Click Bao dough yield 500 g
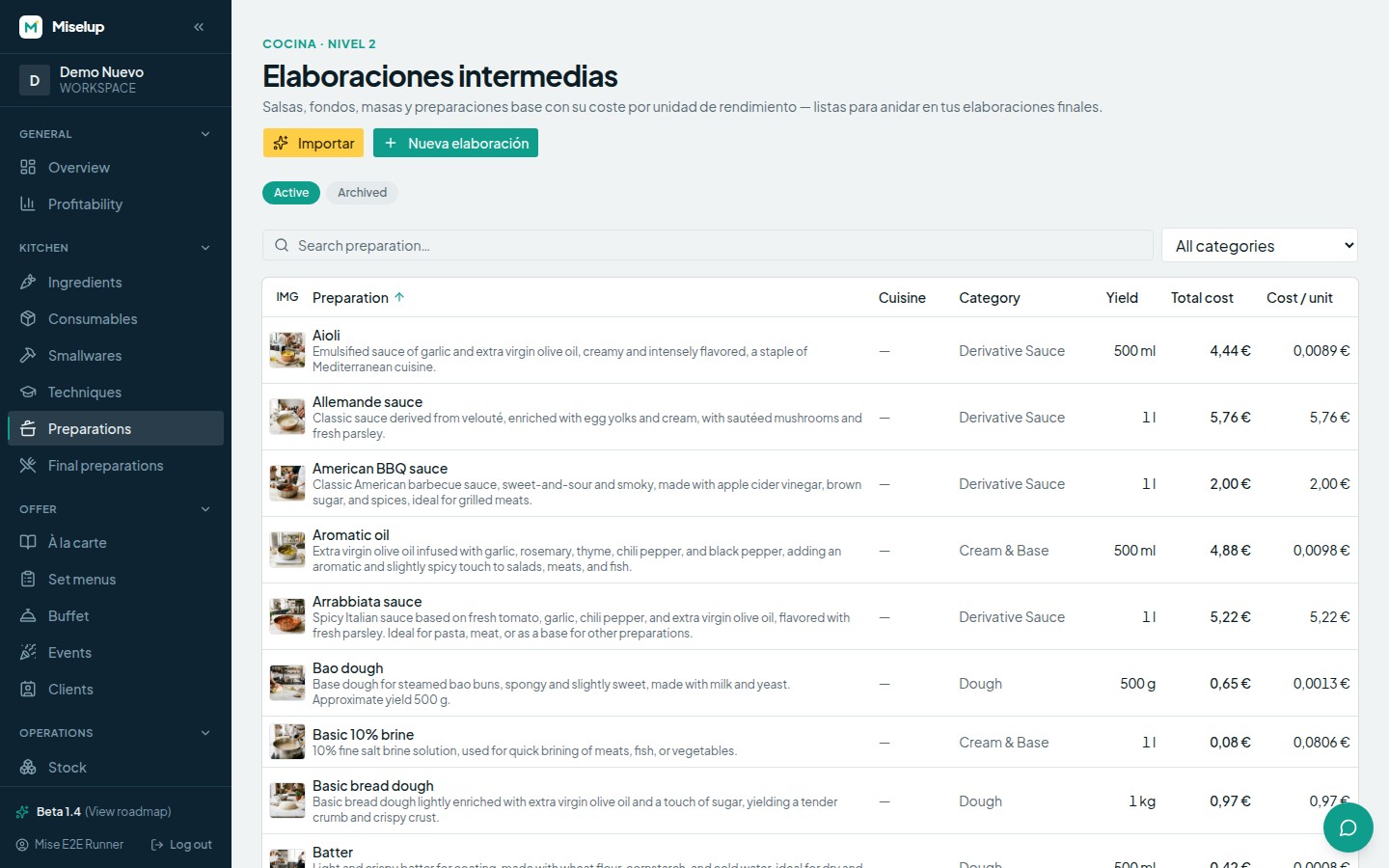The image size is (1389, 868). click(x=1137, y=684)
